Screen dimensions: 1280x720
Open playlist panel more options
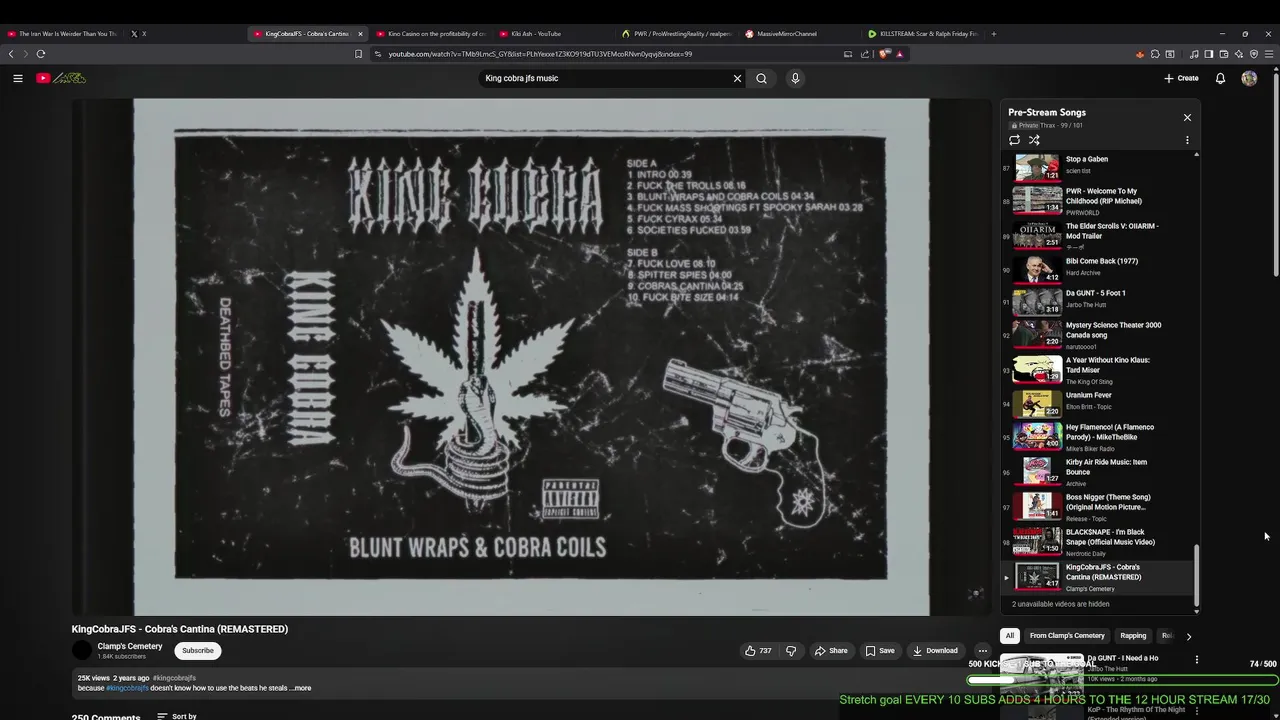tap(1187, 140)
